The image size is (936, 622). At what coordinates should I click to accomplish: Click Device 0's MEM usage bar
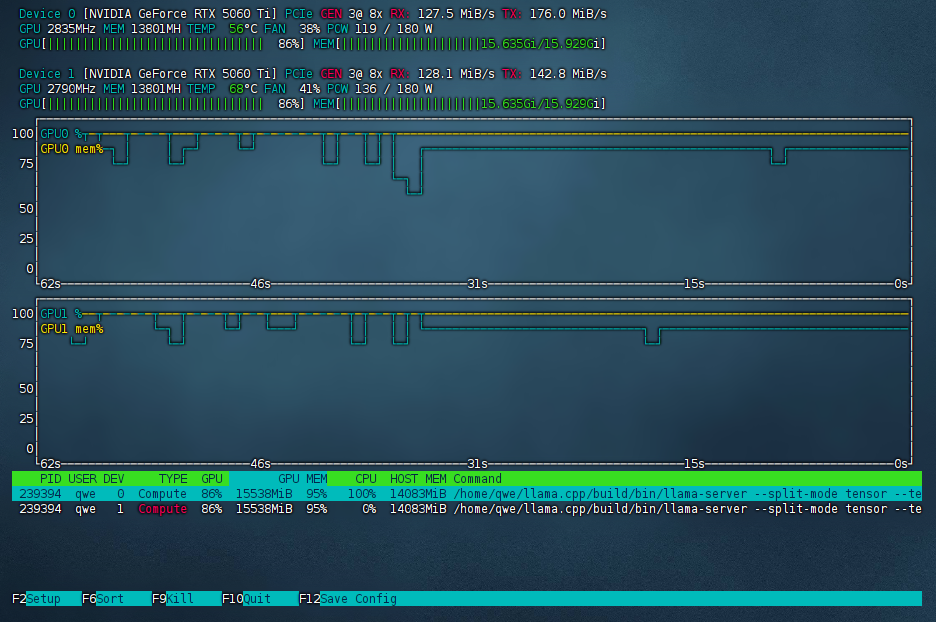point(459,44)
